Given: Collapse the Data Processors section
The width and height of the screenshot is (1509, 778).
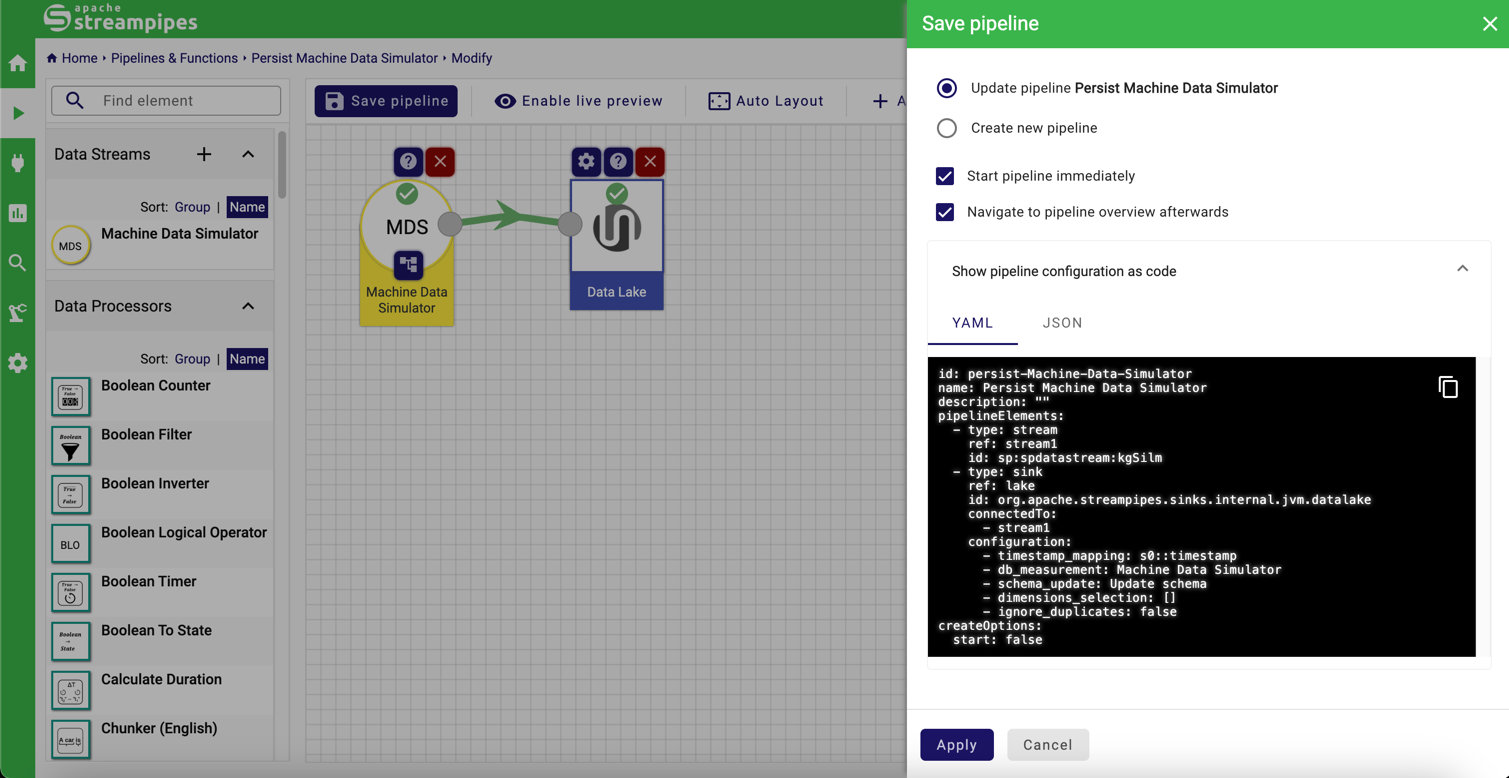Looking at the screenshot, I should (x=248, y=306).
